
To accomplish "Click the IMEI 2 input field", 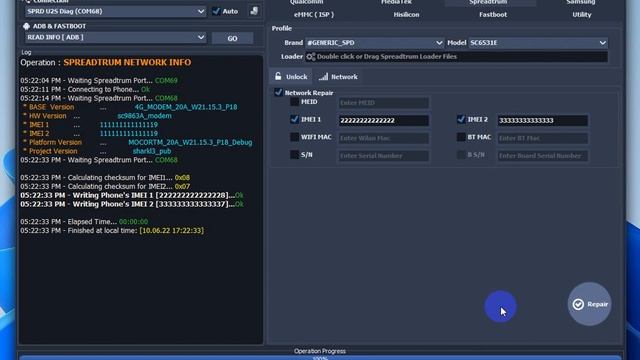I will pos(542,120).
